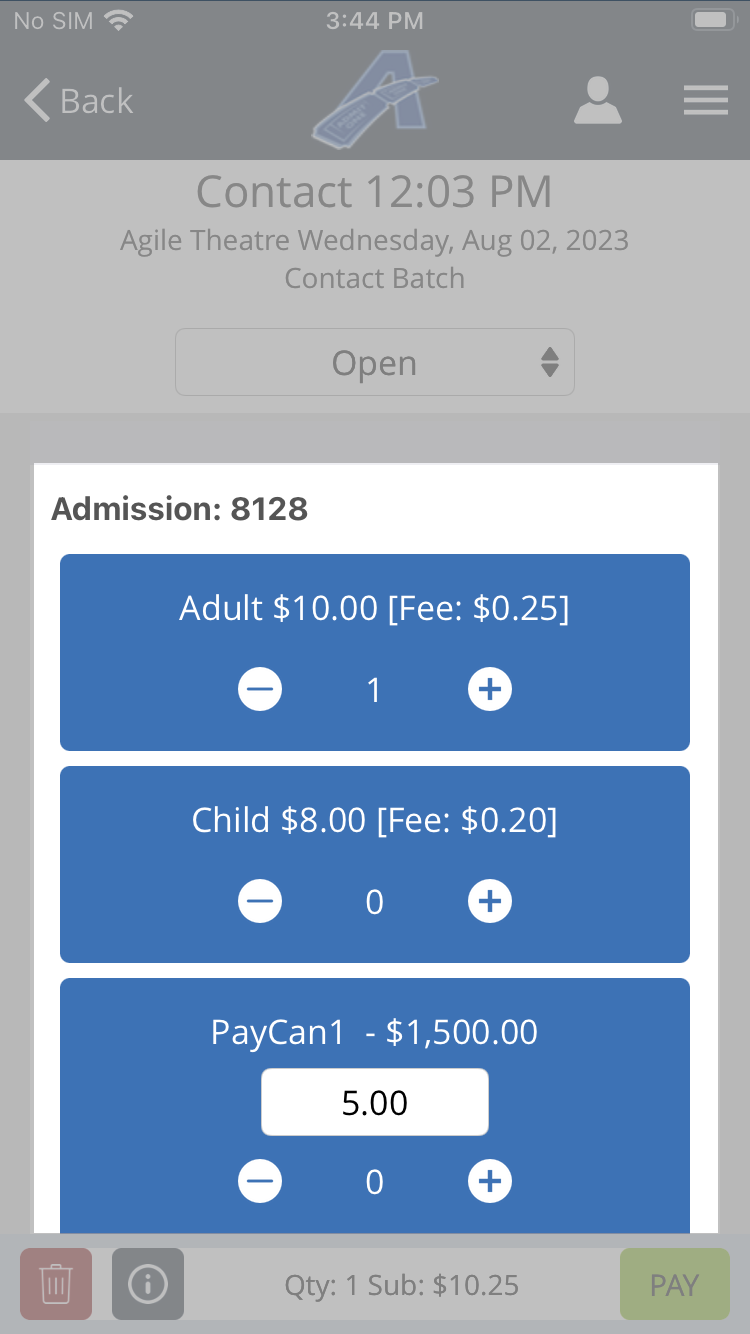The image size is (750, 1334).
Task: Tap the Contact 12:03 PM heading
Action: pos(374,192)
